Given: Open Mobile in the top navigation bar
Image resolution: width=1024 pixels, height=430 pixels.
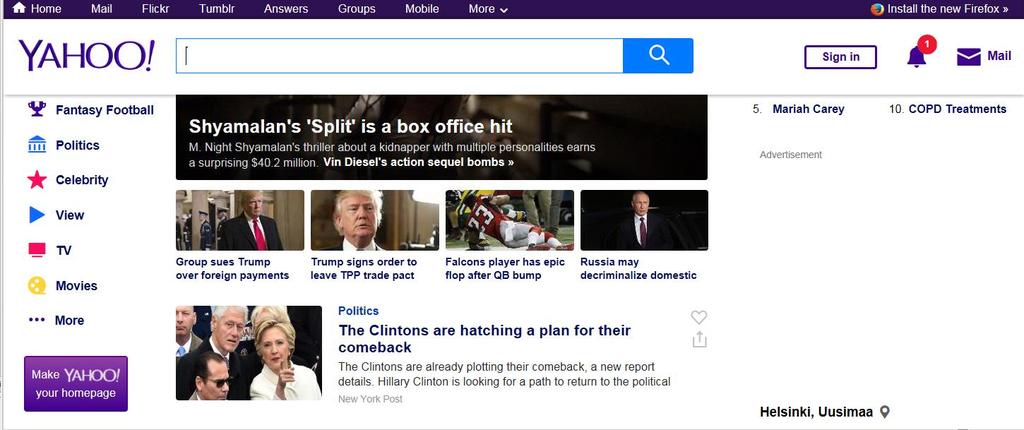Looking at the screenshot, I should click(422, 9).
